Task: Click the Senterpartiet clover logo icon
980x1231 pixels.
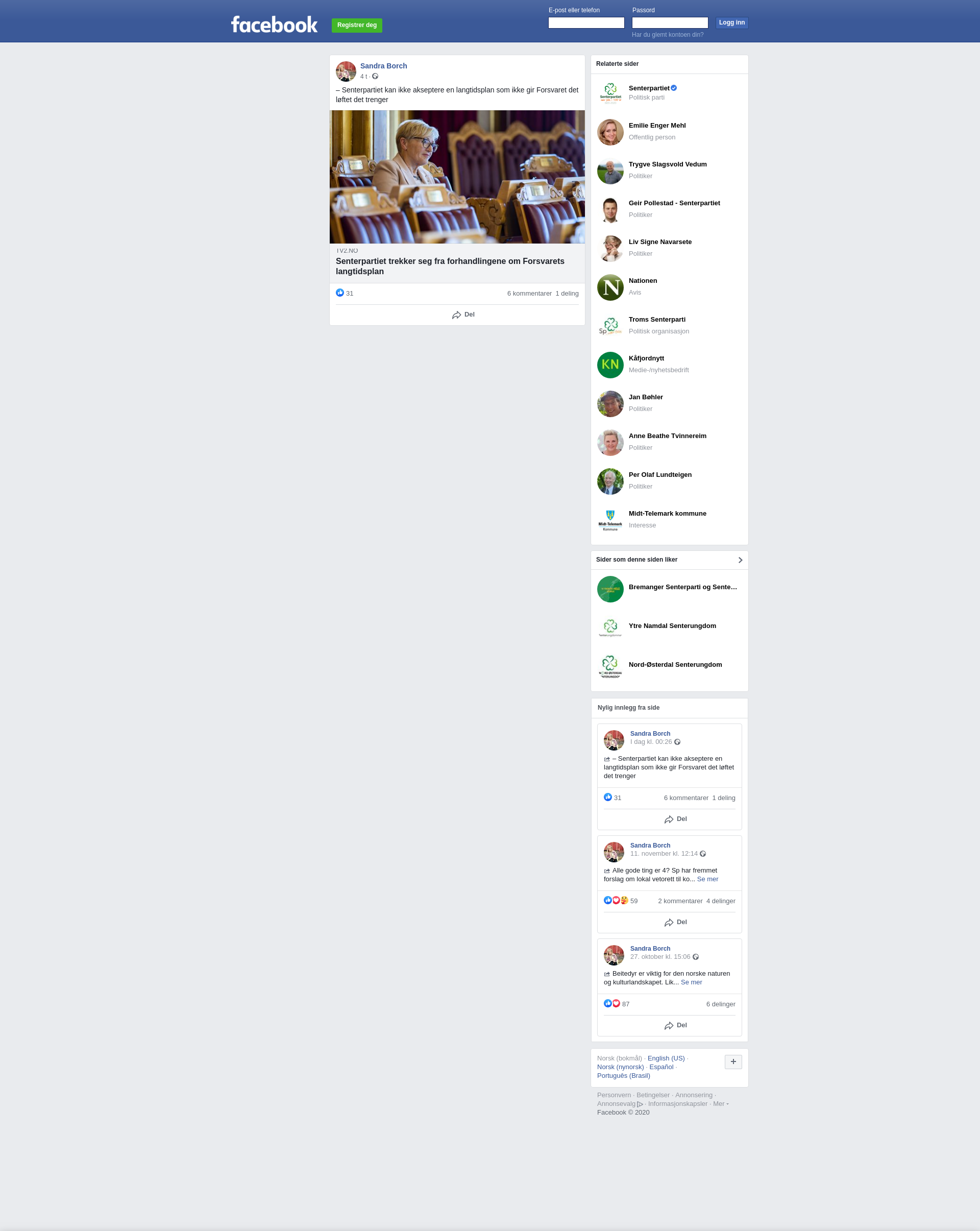Action: pos(610,93)
